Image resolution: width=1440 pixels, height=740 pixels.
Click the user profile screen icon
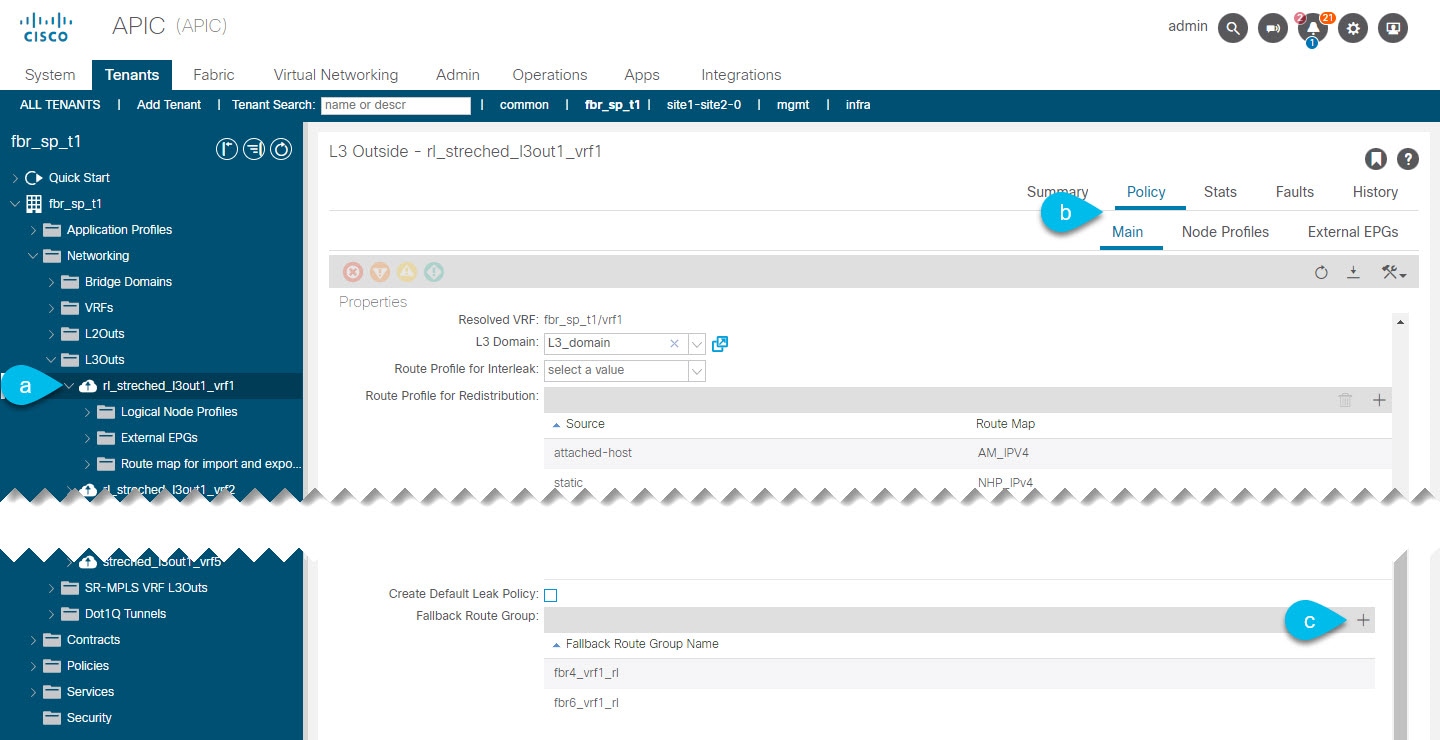tap(1393, 28)
